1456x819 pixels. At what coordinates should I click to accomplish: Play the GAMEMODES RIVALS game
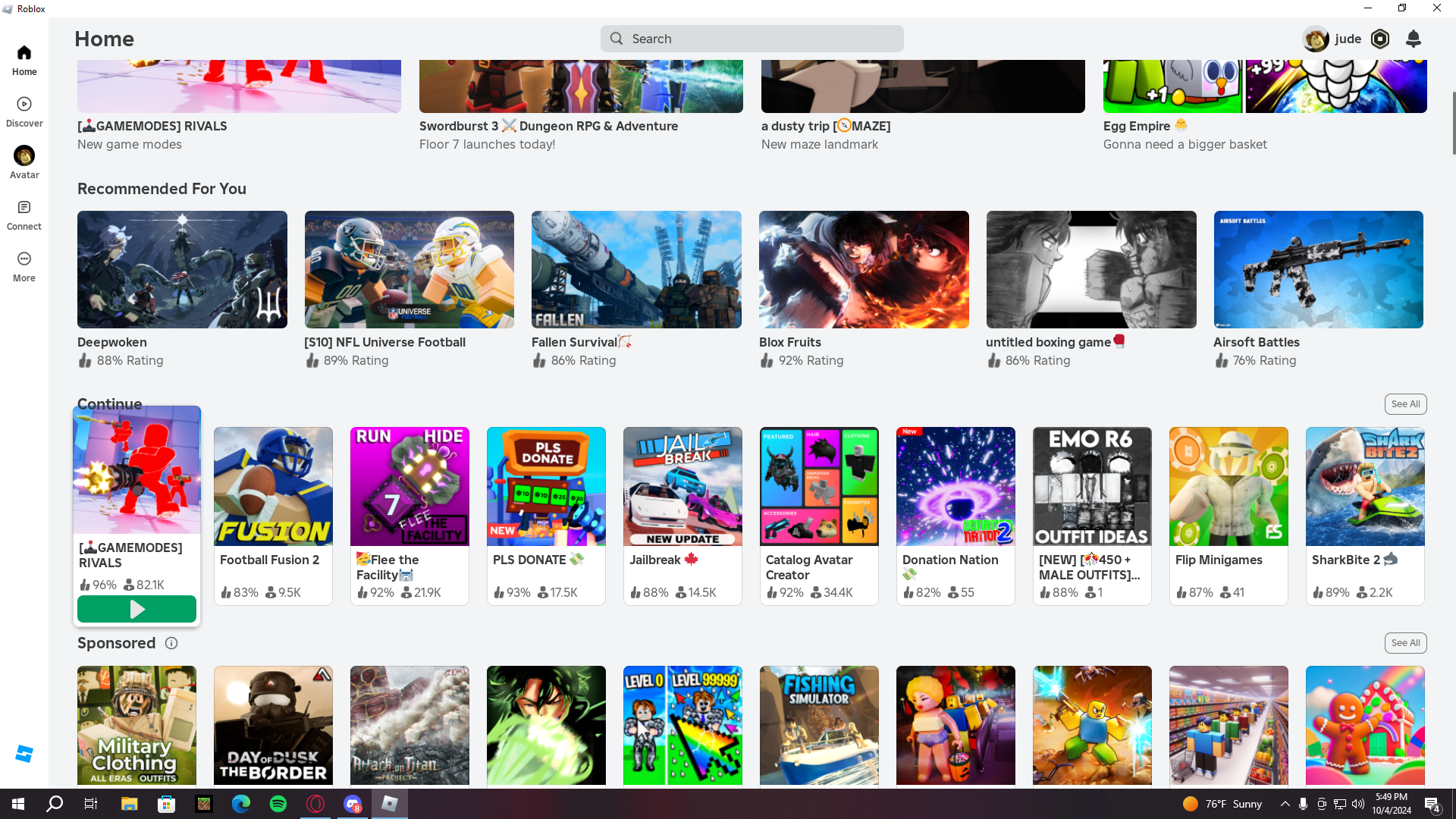[136, 609]
